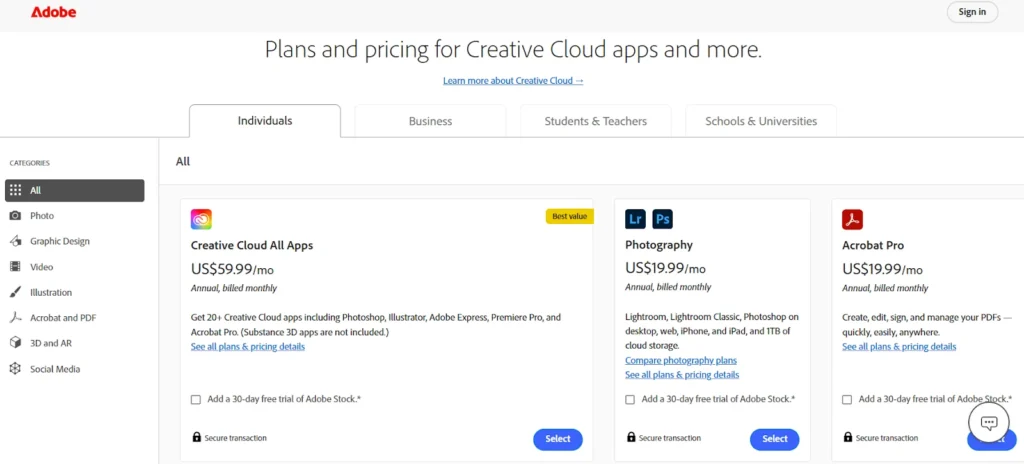The image size is (1024, 464).
Task: Click the Acrobat and PDF icon
Action: 16,318
